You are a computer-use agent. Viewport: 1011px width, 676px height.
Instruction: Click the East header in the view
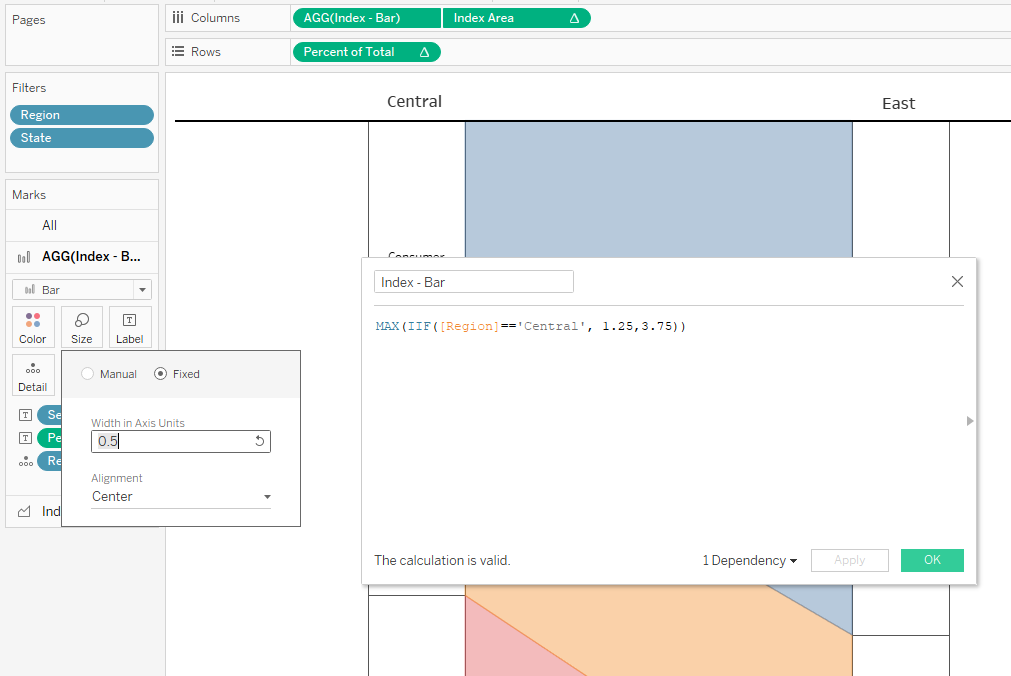[x=899, y=104]
